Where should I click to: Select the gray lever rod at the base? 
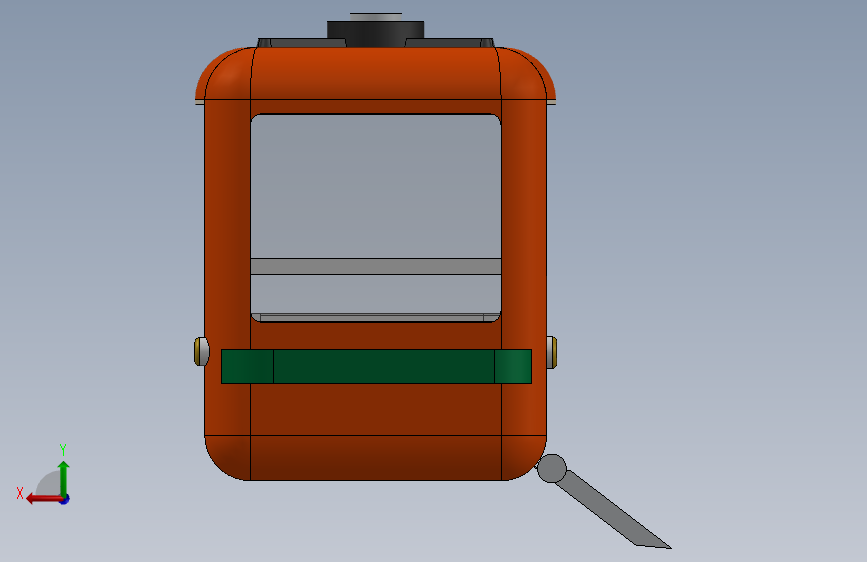pos(613,510)
